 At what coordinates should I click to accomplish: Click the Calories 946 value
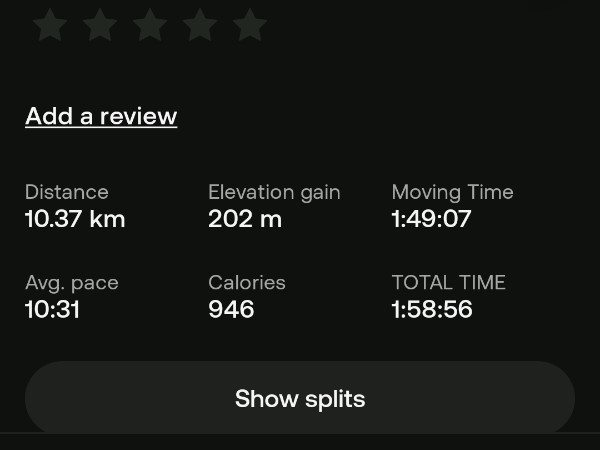tap(231, 309)
